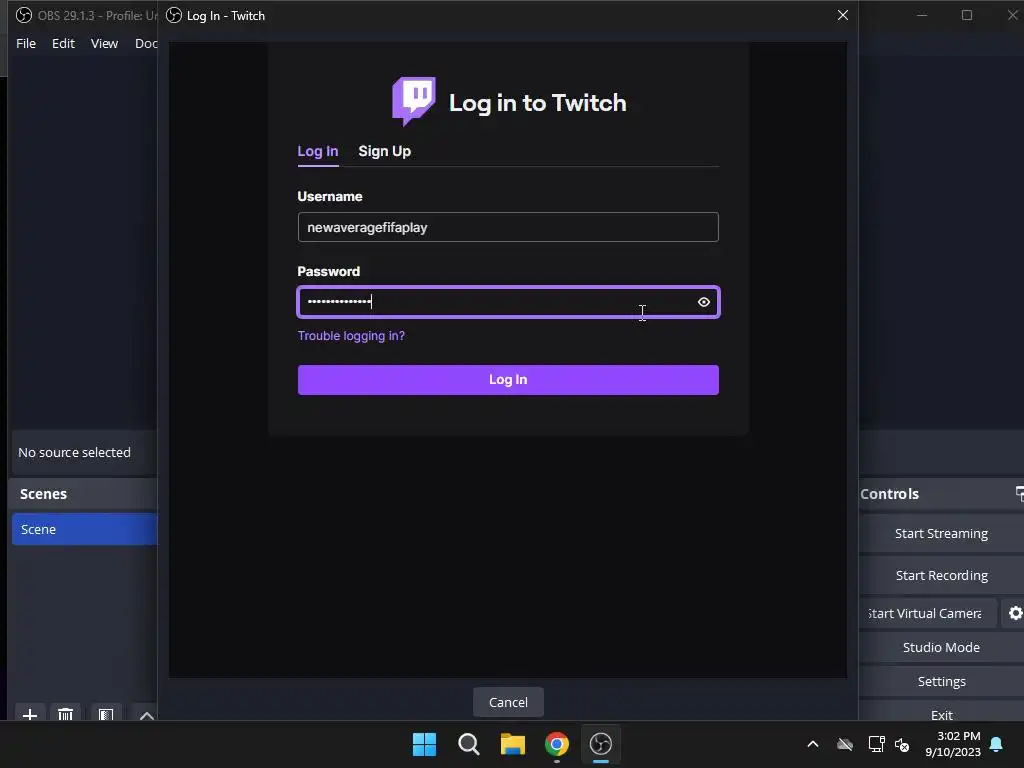Open the View menu in OBS
Image resolution: width=1024 pixels, height=768 pixels.
coord(104,43)
